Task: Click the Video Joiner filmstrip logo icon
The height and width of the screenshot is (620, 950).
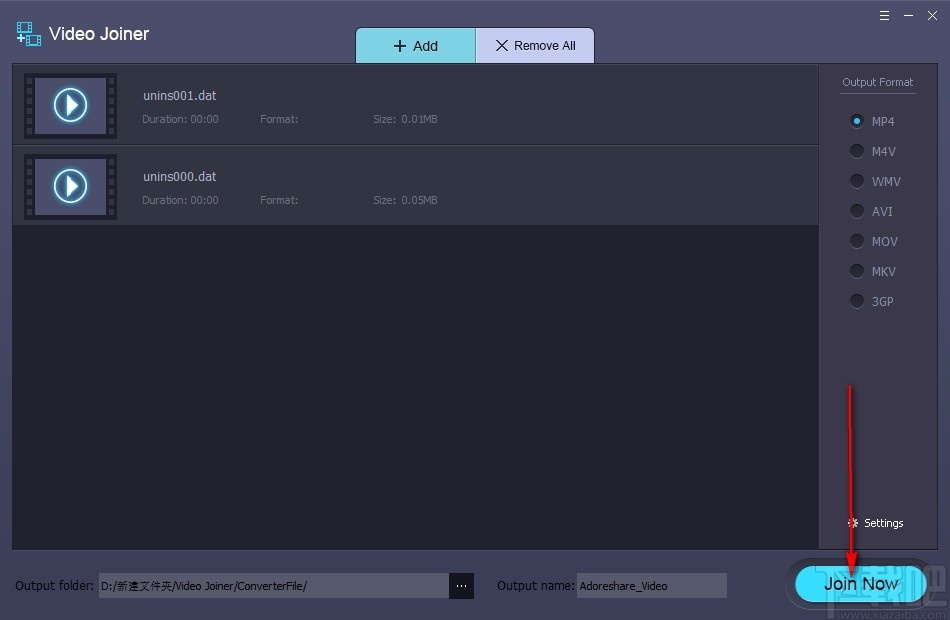Action: [x=27, y=33]
